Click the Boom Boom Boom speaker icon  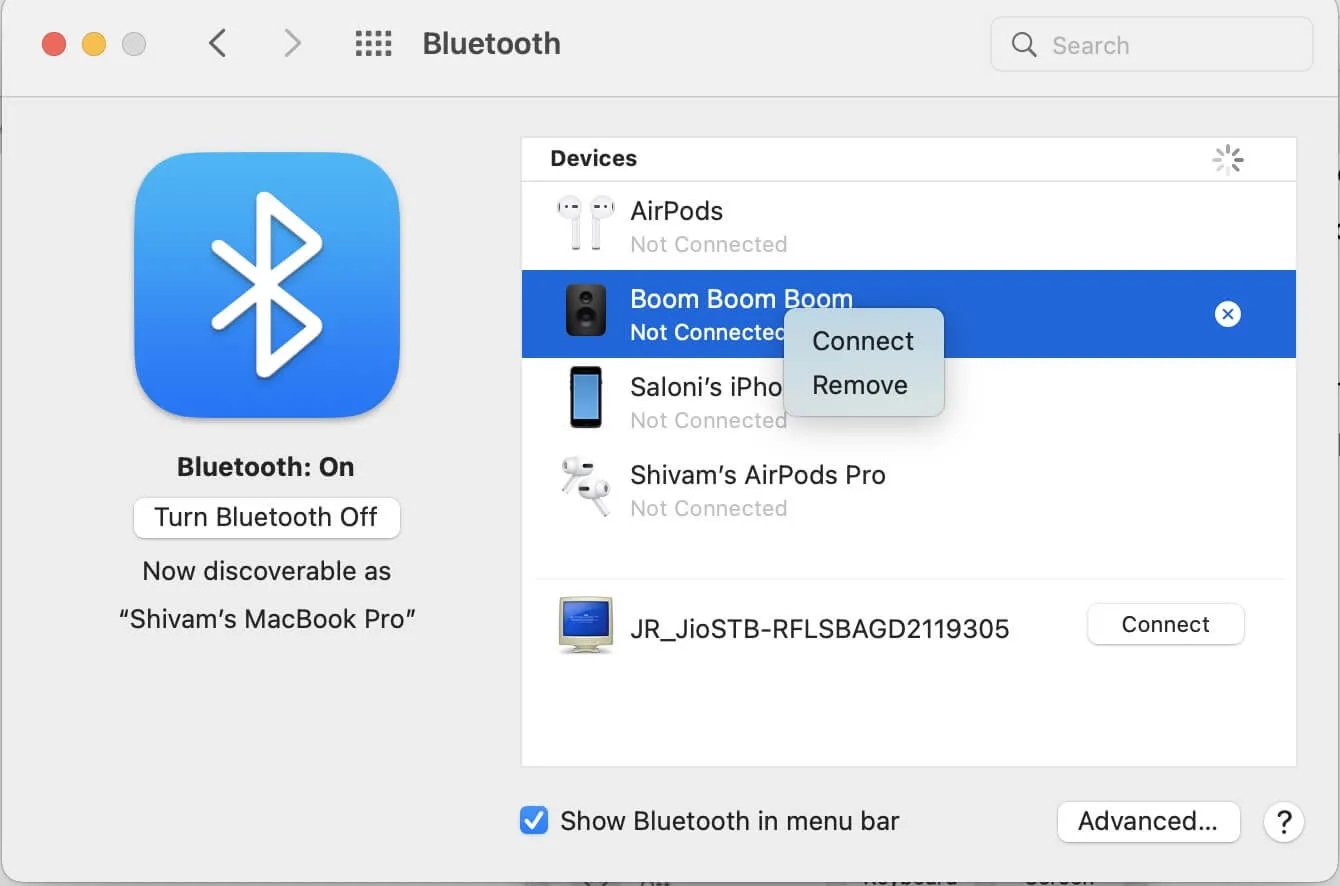(585, 310)
